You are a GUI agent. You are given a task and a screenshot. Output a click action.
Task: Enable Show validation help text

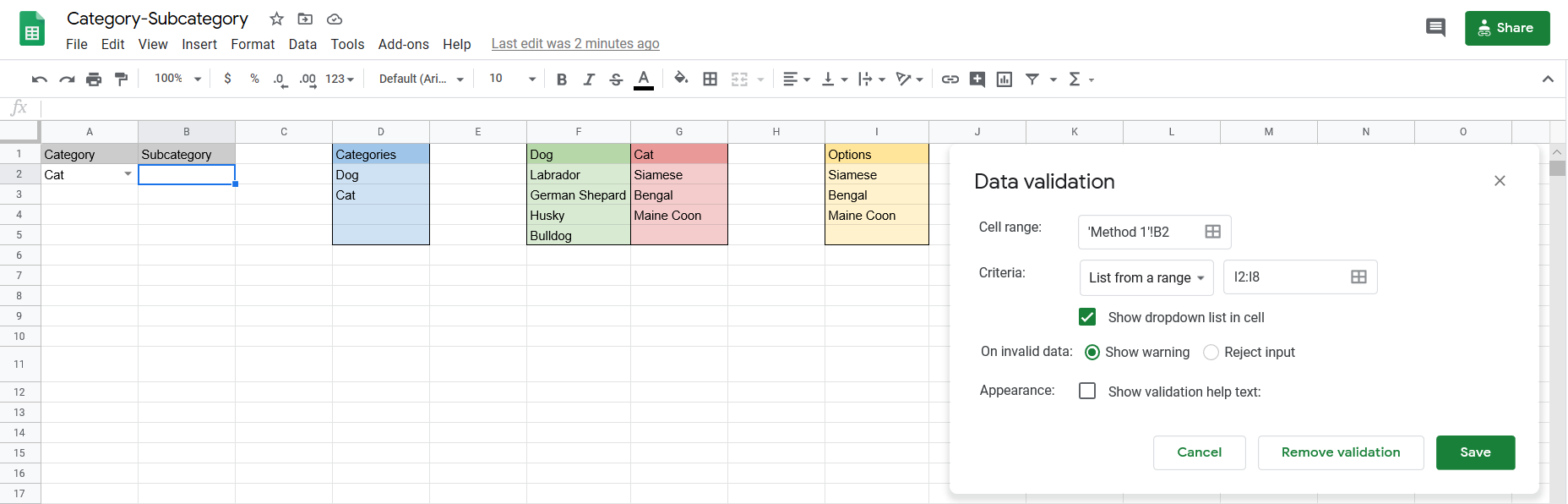pyautogui.click(x=1087, y=392)
